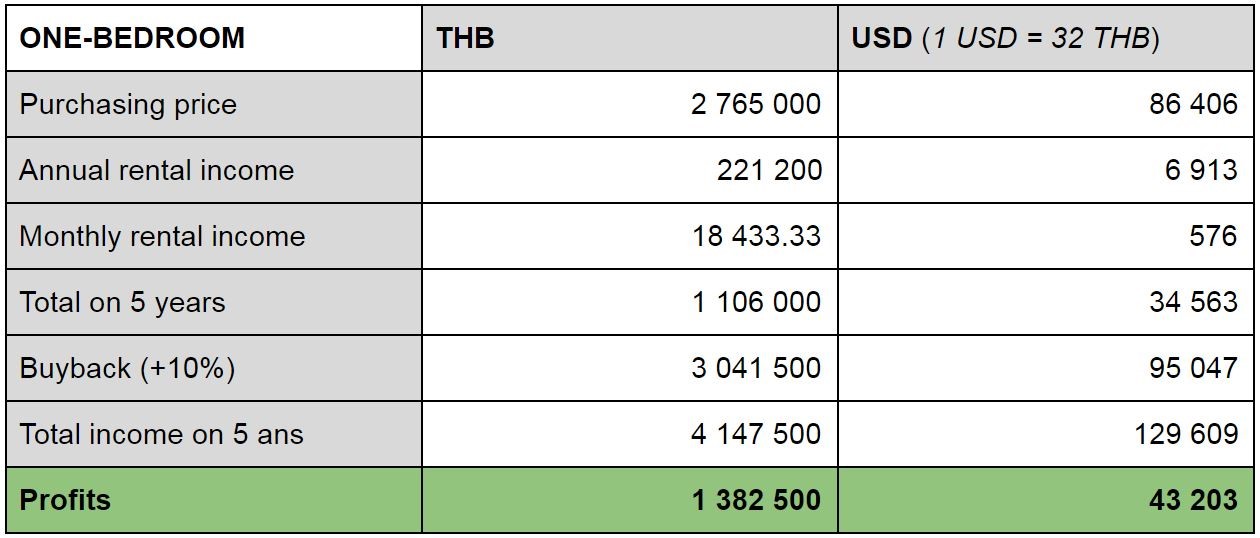Select the ONE-BEDROOM header cell
This screenshot has height=538, width=1260.
[214, 38]
